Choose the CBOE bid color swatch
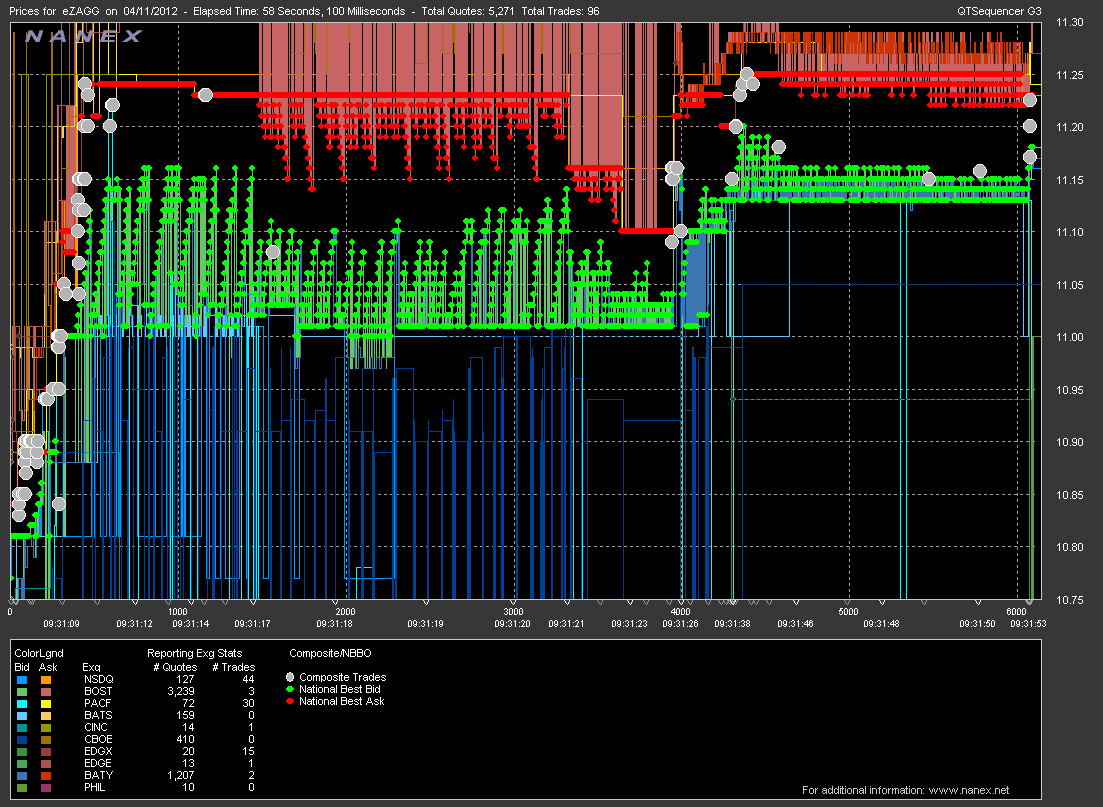This screenshot has height=807, width=1103. [x=22, y=739]
